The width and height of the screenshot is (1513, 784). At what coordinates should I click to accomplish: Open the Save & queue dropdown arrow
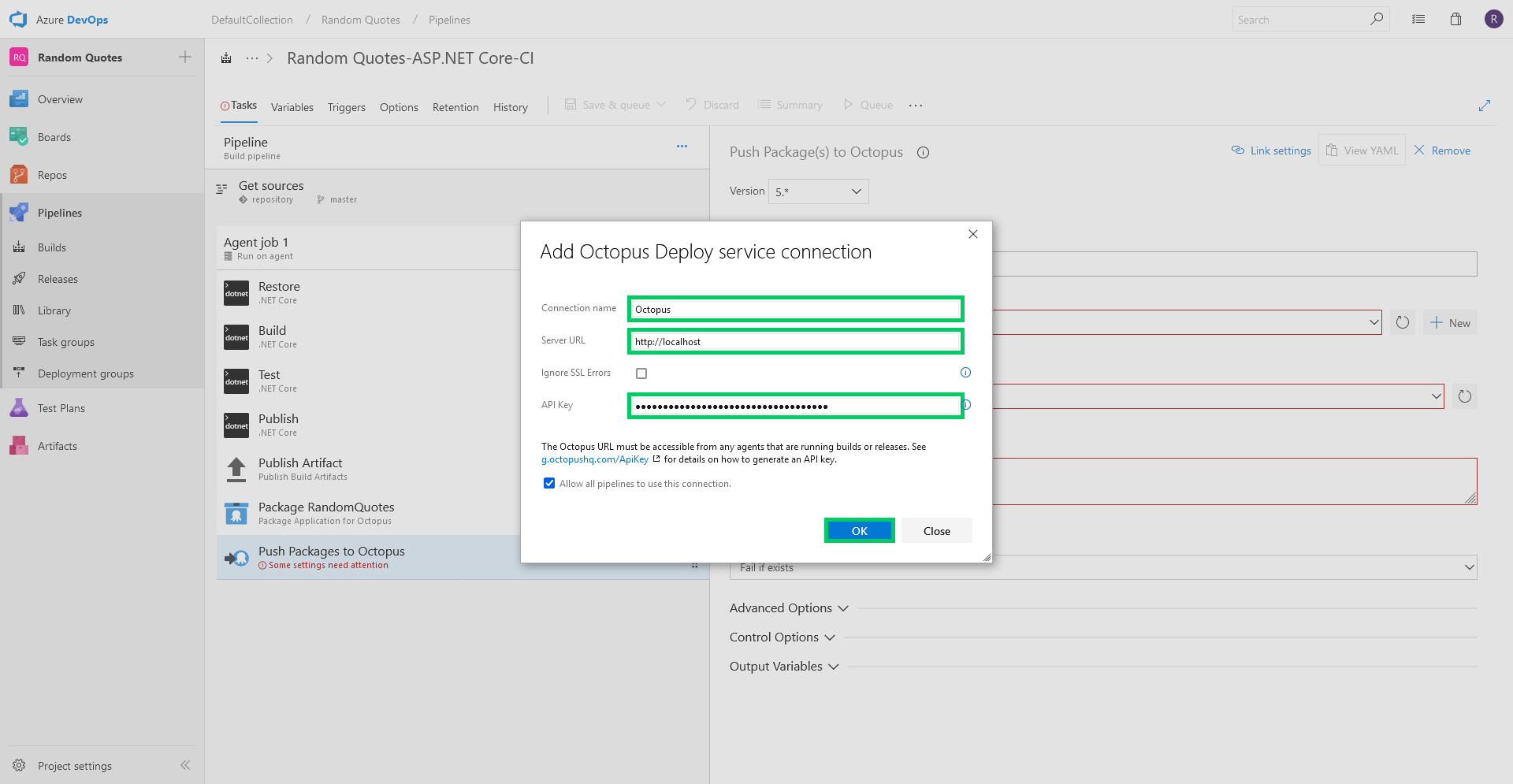(x=661, y=104)
